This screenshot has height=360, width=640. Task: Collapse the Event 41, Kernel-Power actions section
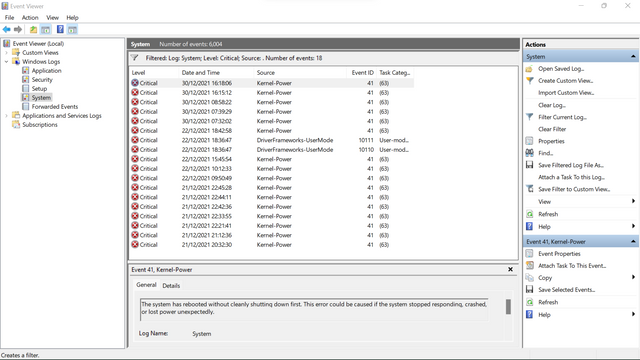(633, 241)
